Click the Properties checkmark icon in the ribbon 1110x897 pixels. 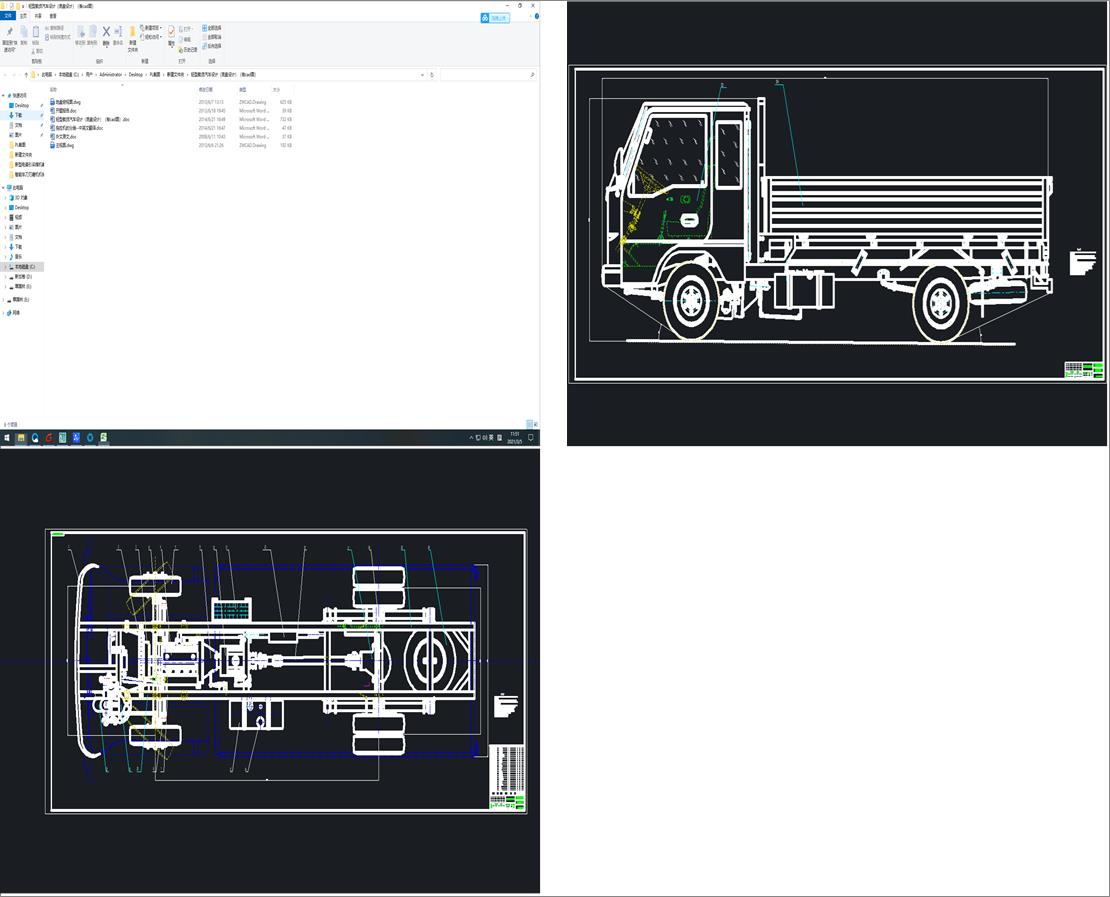(x=171, y=32)
